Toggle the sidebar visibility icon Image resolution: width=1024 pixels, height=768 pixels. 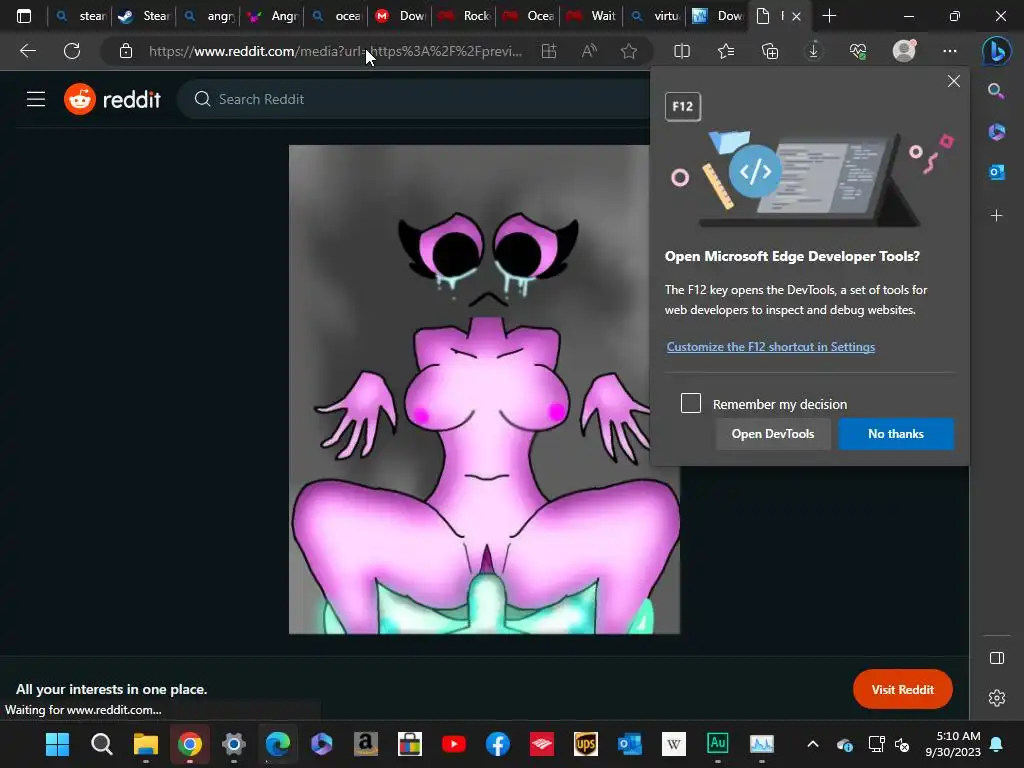(997, 658)
